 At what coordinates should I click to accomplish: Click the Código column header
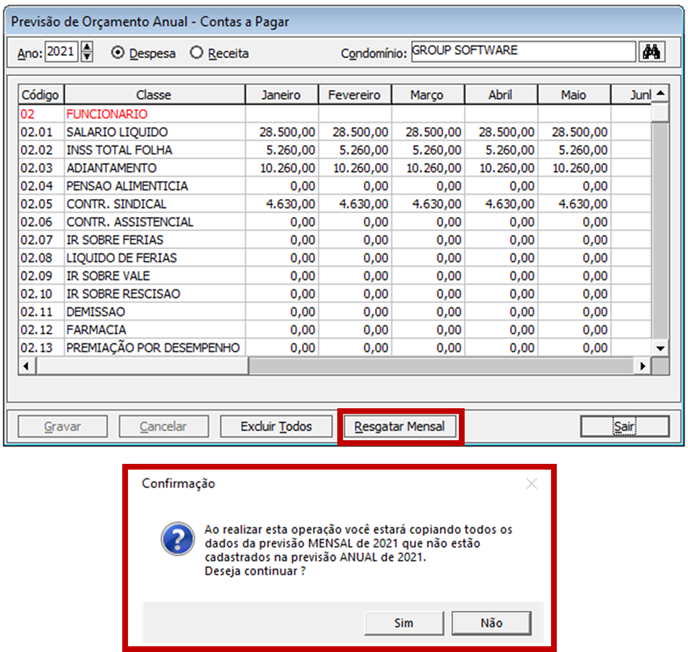(x=40, y=95)
